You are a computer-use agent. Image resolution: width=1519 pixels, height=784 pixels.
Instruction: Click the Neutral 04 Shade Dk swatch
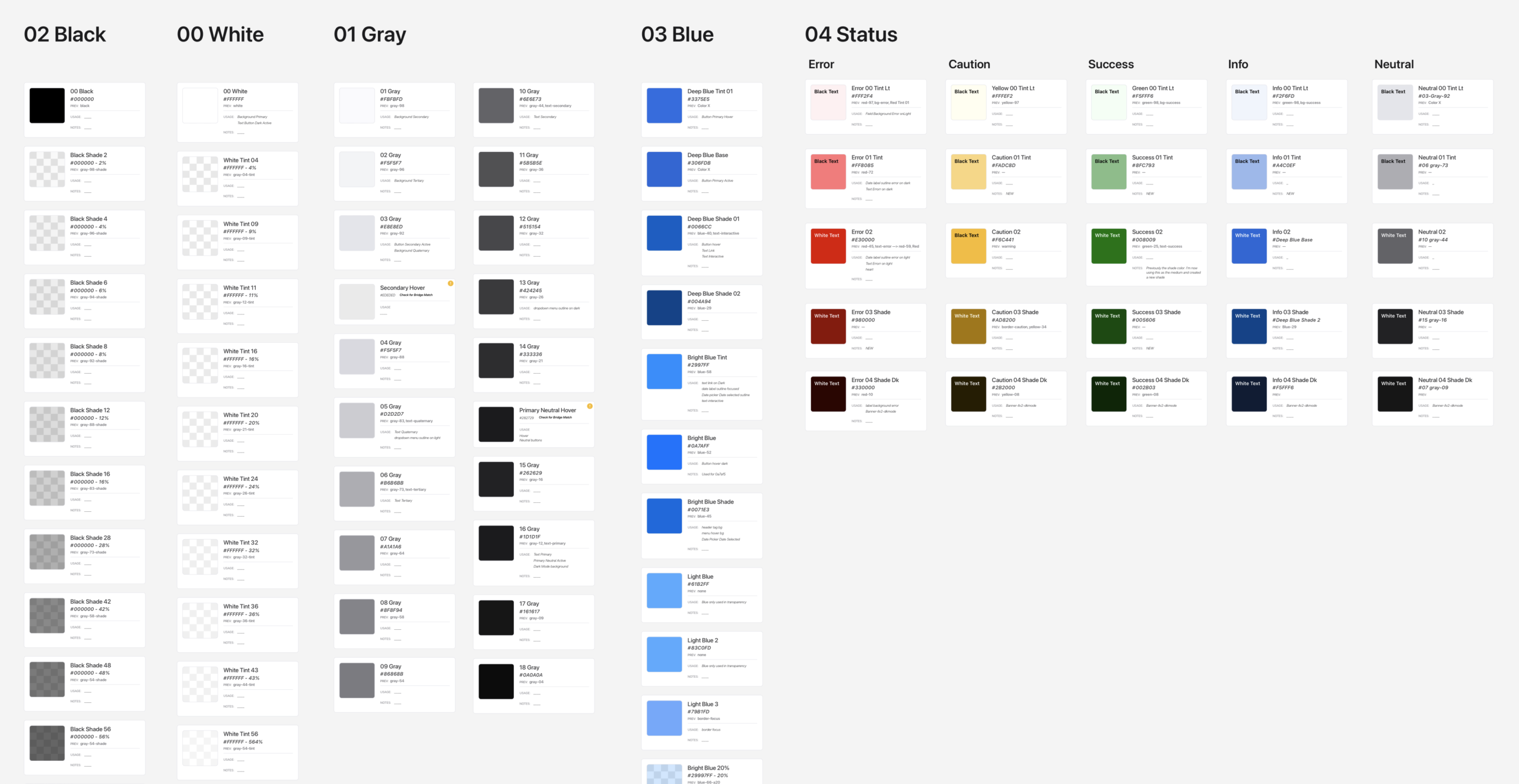[x=1394, y=393]
